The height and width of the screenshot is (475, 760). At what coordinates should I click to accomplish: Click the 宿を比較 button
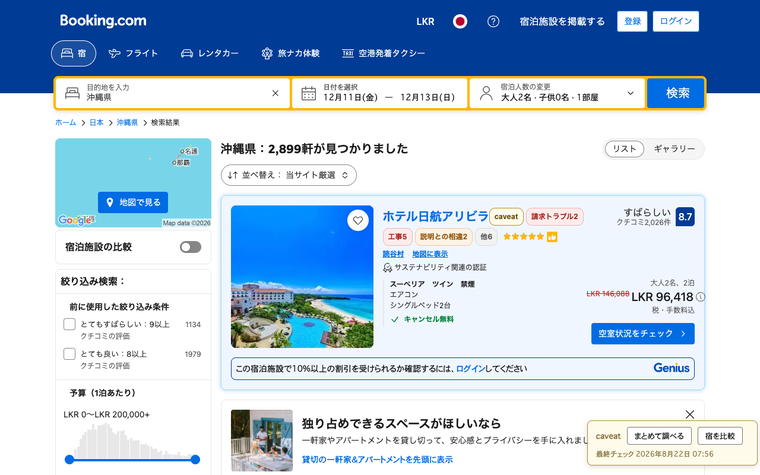coord(720,436)
